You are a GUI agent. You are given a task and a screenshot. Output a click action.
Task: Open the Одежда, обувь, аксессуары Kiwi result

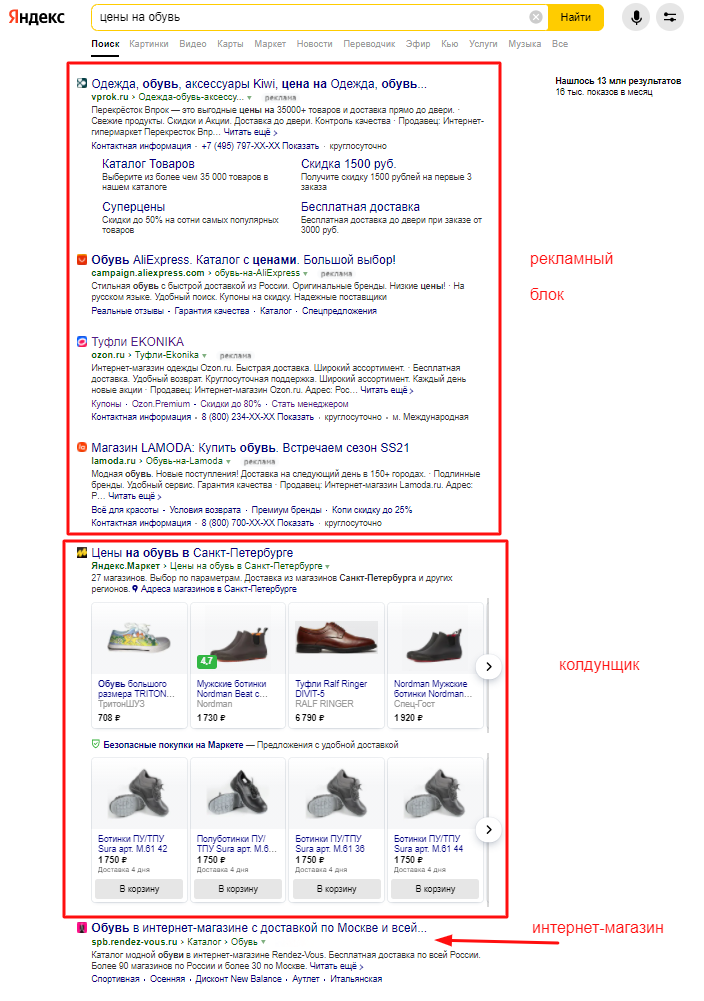(259, 84)
